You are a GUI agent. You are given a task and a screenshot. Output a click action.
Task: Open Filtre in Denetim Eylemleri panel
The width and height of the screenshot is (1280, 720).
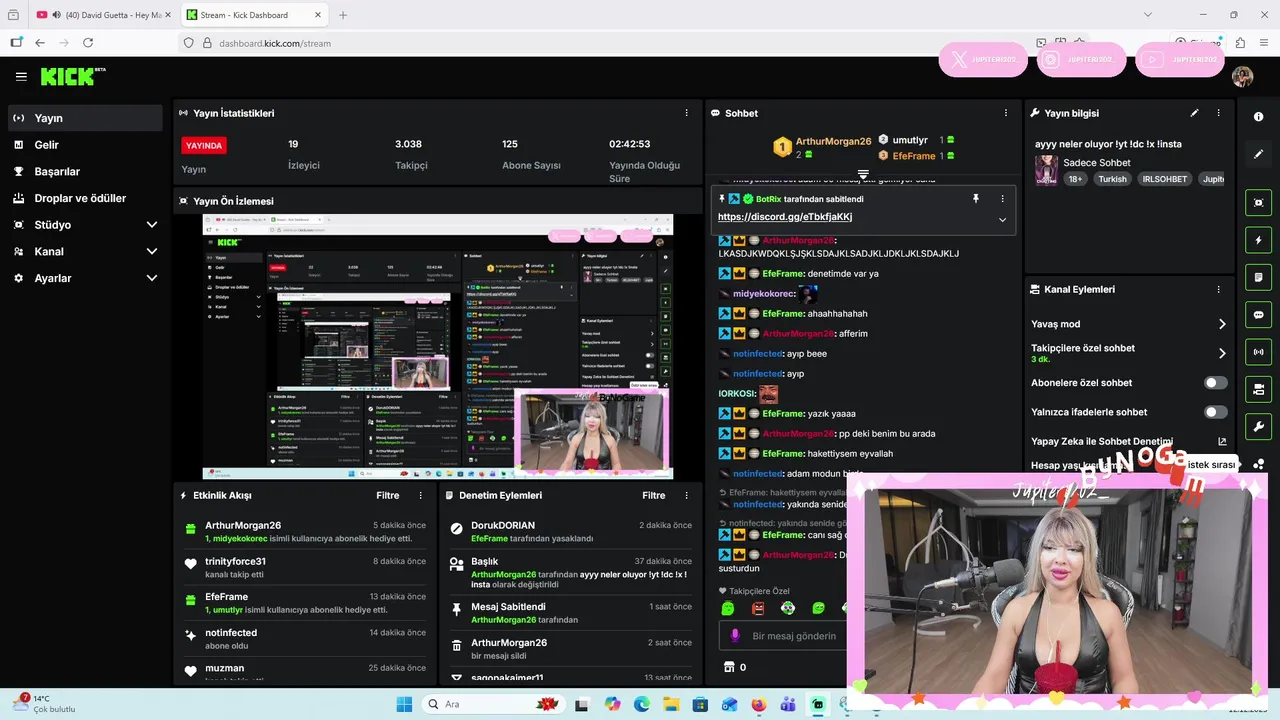click(x=654, y=495)
